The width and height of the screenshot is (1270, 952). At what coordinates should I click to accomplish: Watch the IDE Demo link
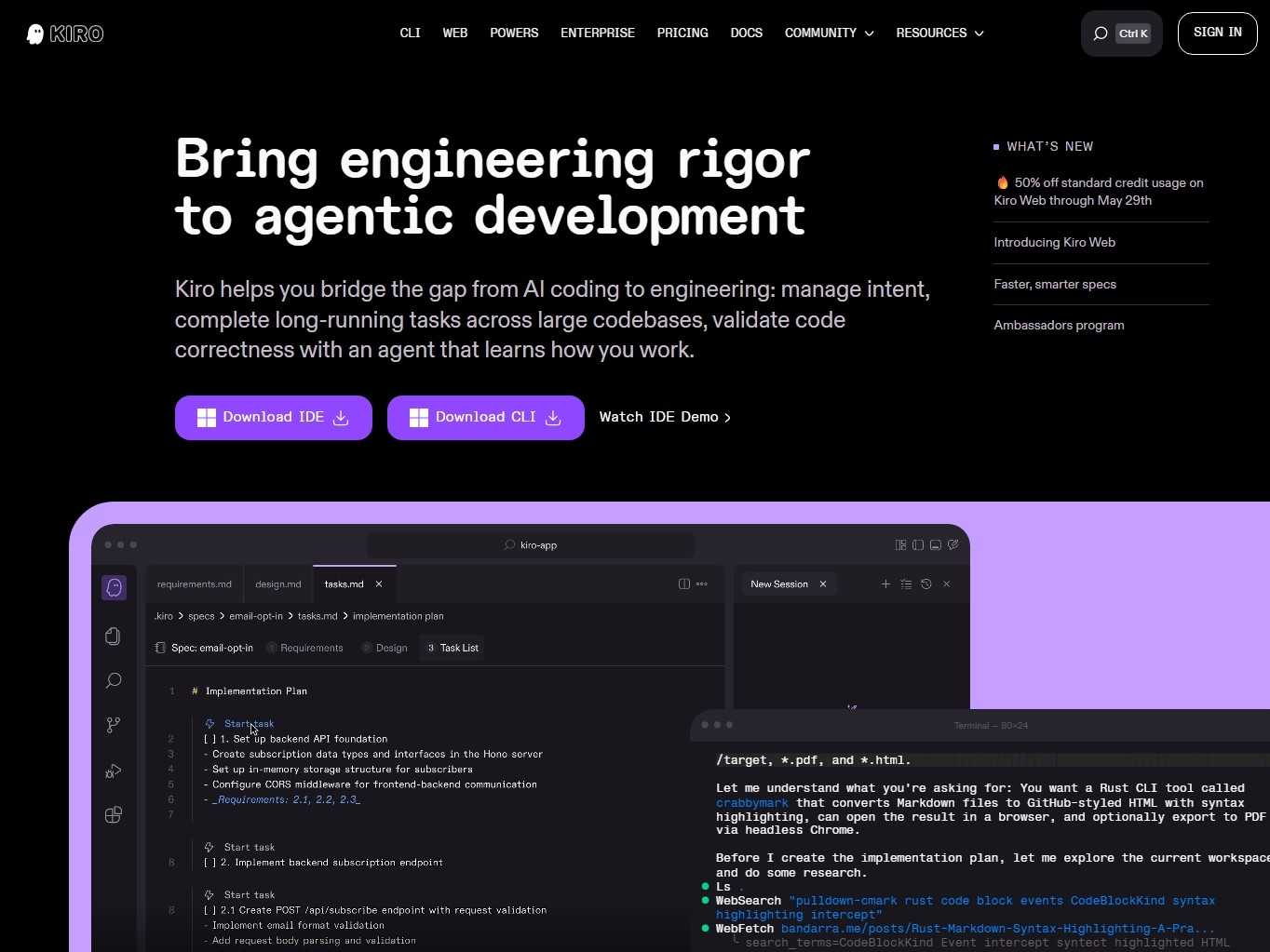point(665,418)
